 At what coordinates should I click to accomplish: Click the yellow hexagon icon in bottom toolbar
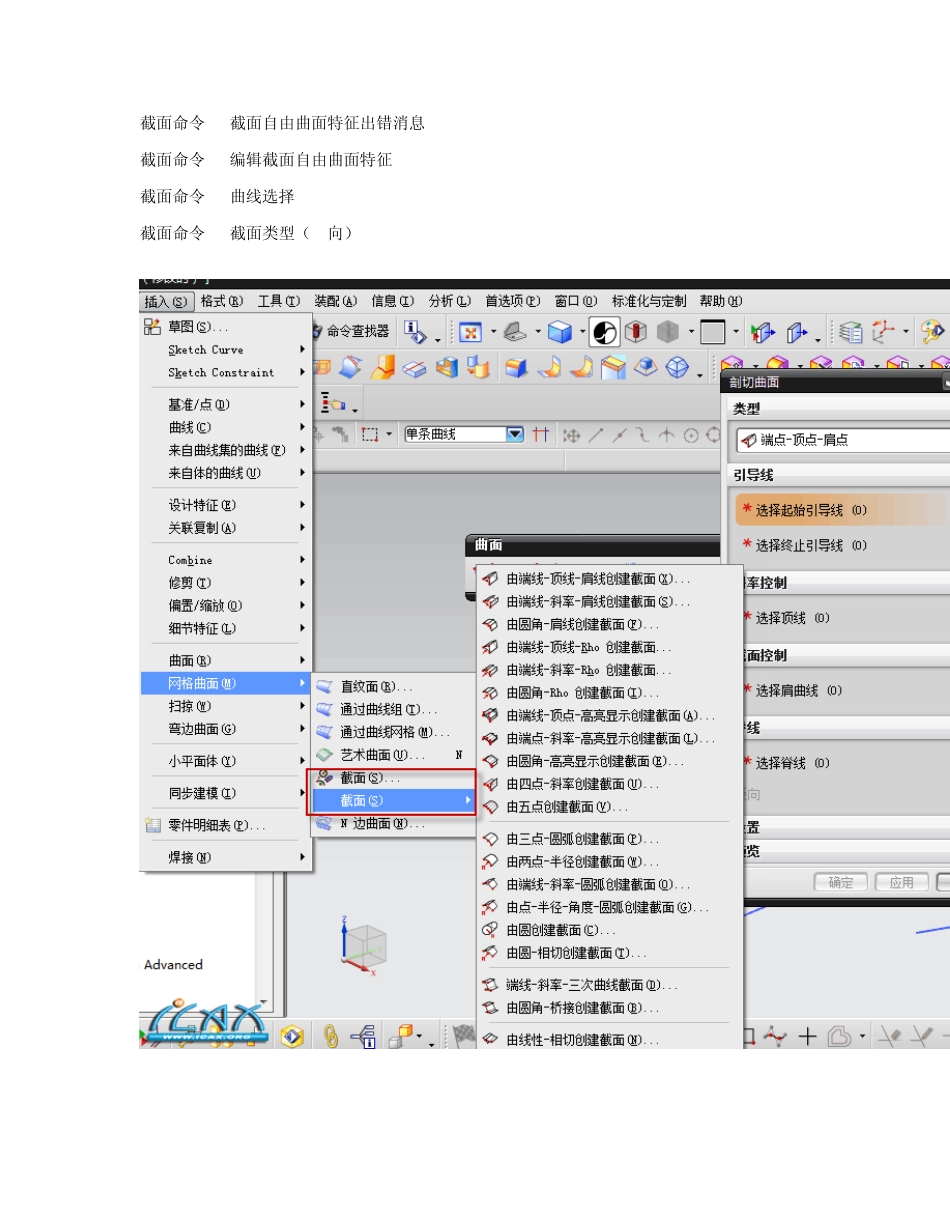[291, 1036]
